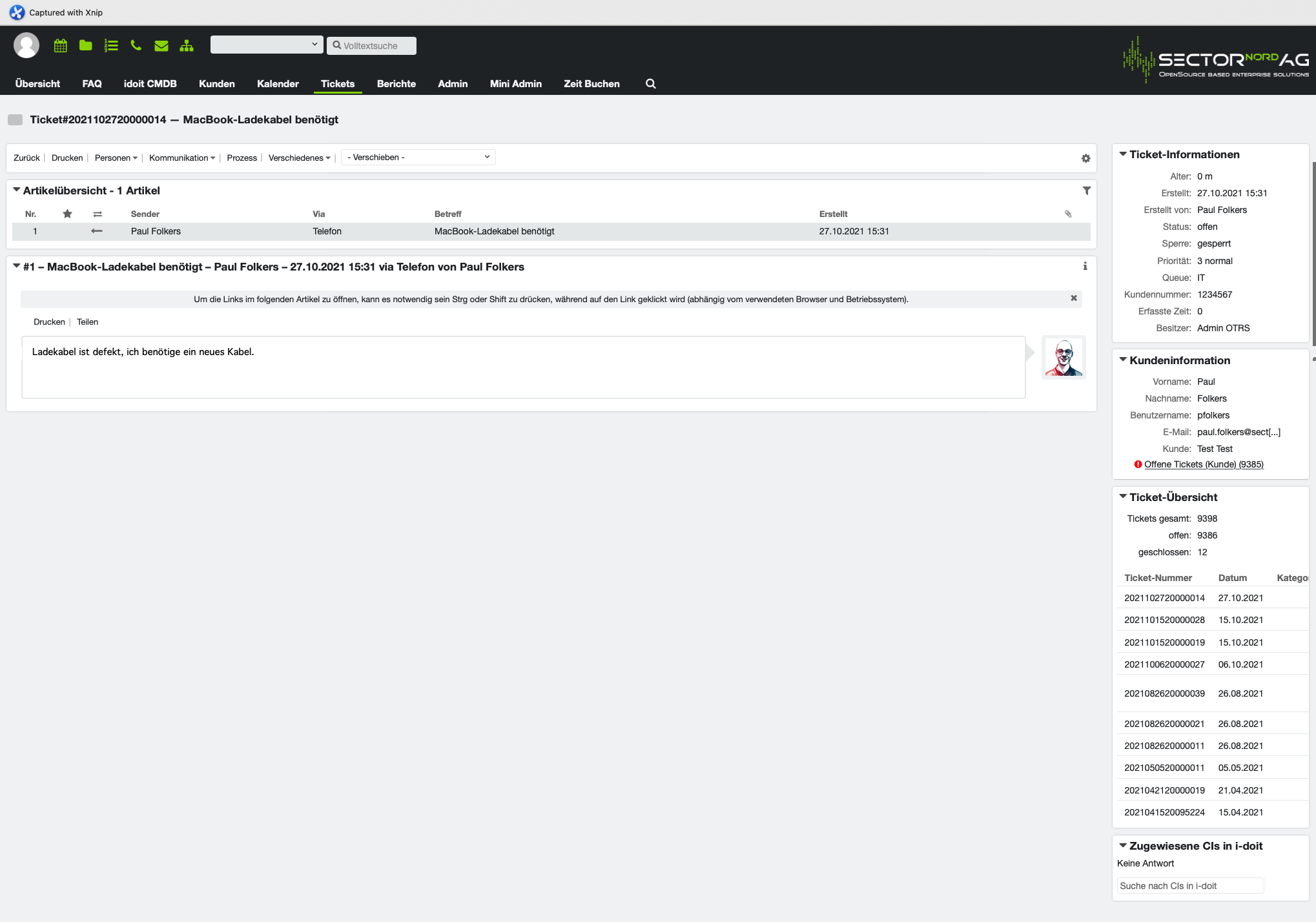
Task: Open the user avatar menu
Action: (x=26, y=45)
